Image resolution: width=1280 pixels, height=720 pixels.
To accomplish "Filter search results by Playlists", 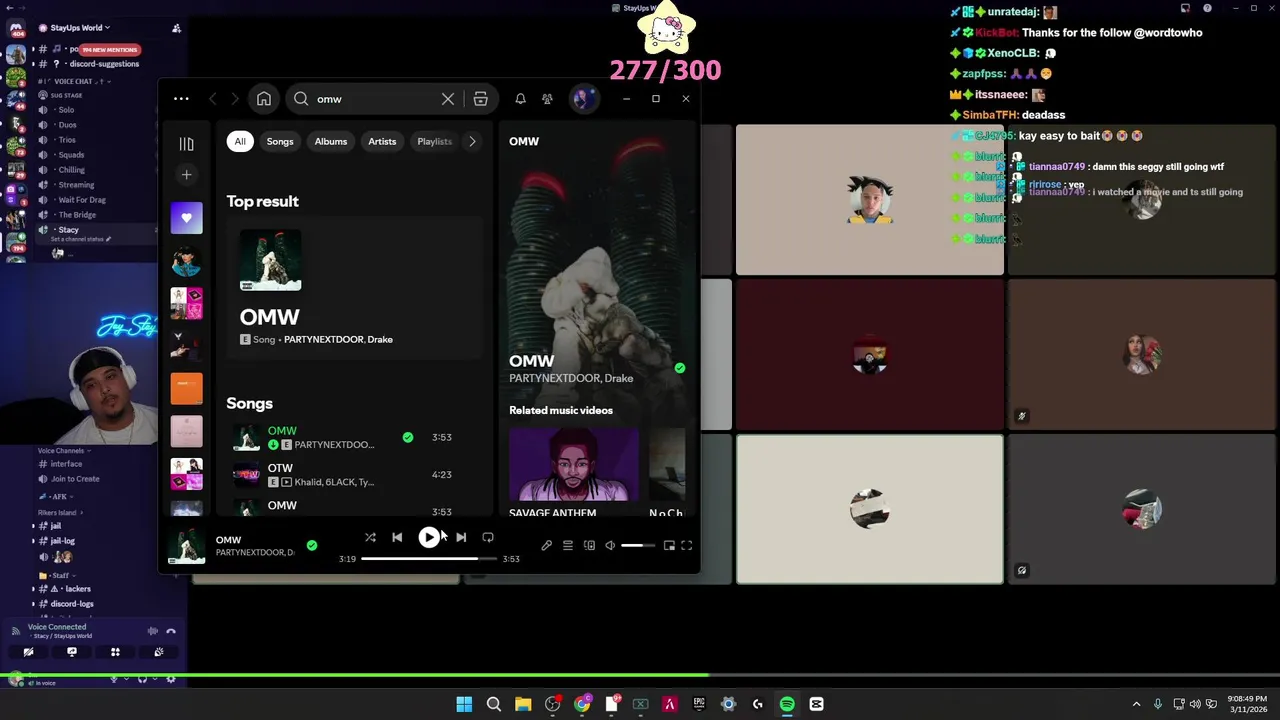I will pyautogui.click(x=434, y=141).
